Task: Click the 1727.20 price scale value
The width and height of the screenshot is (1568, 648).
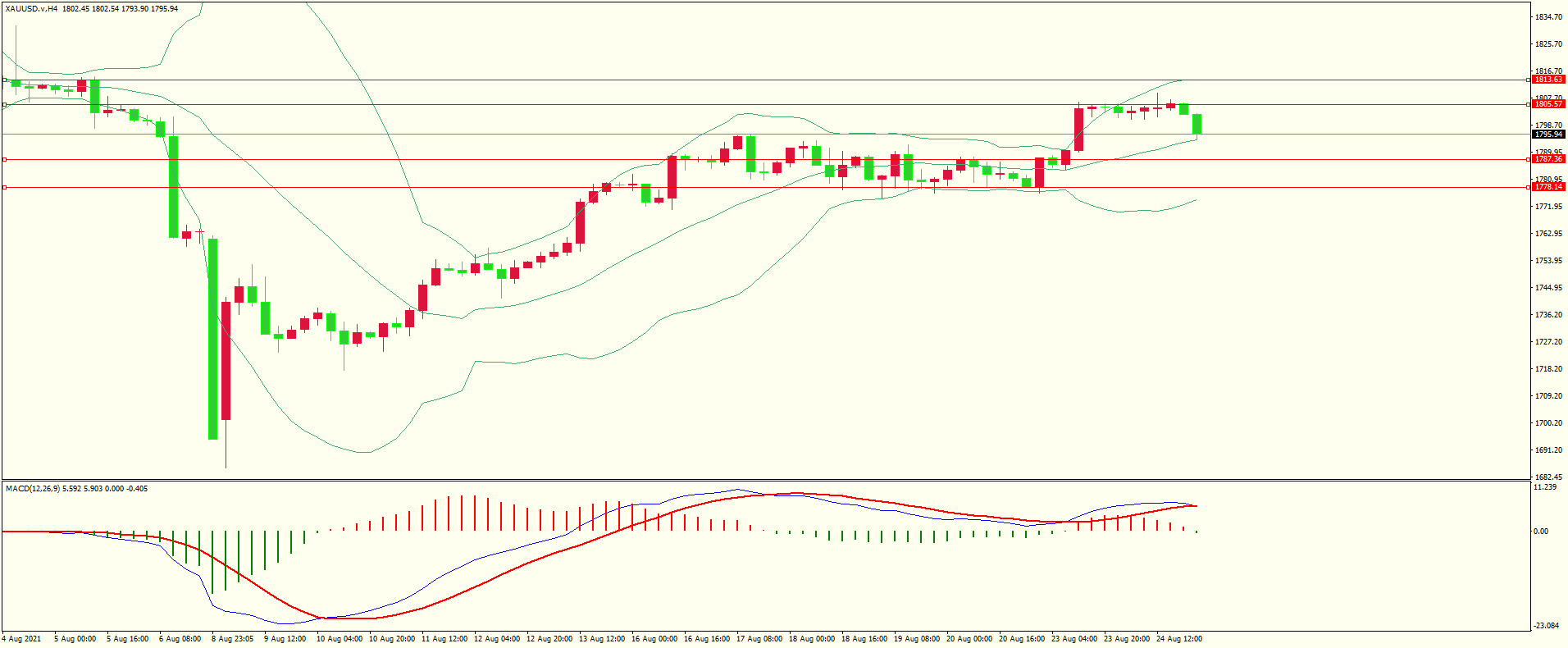Action: pos(1548,342)
